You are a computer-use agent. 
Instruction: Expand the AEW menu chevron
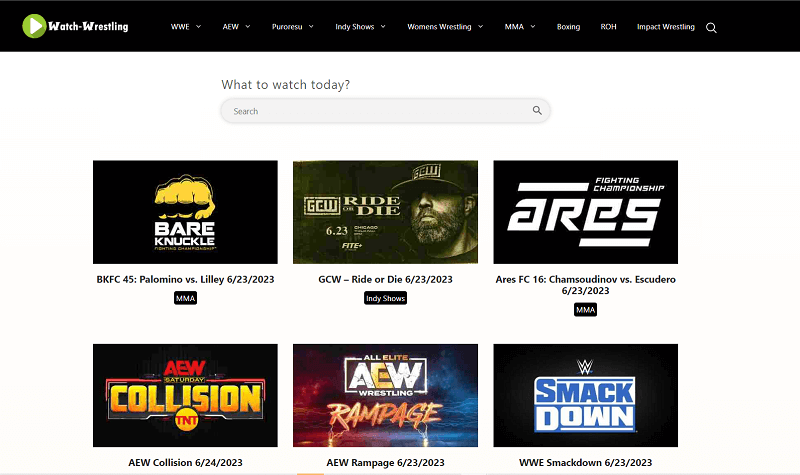pos(247,27)
